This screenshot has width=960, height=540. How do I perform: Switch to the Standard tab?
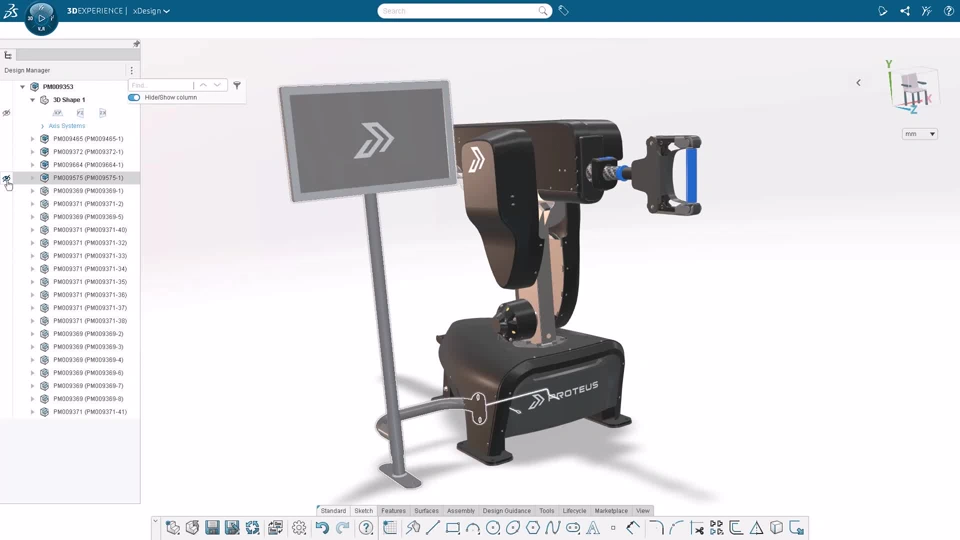[x=333, y=511]
